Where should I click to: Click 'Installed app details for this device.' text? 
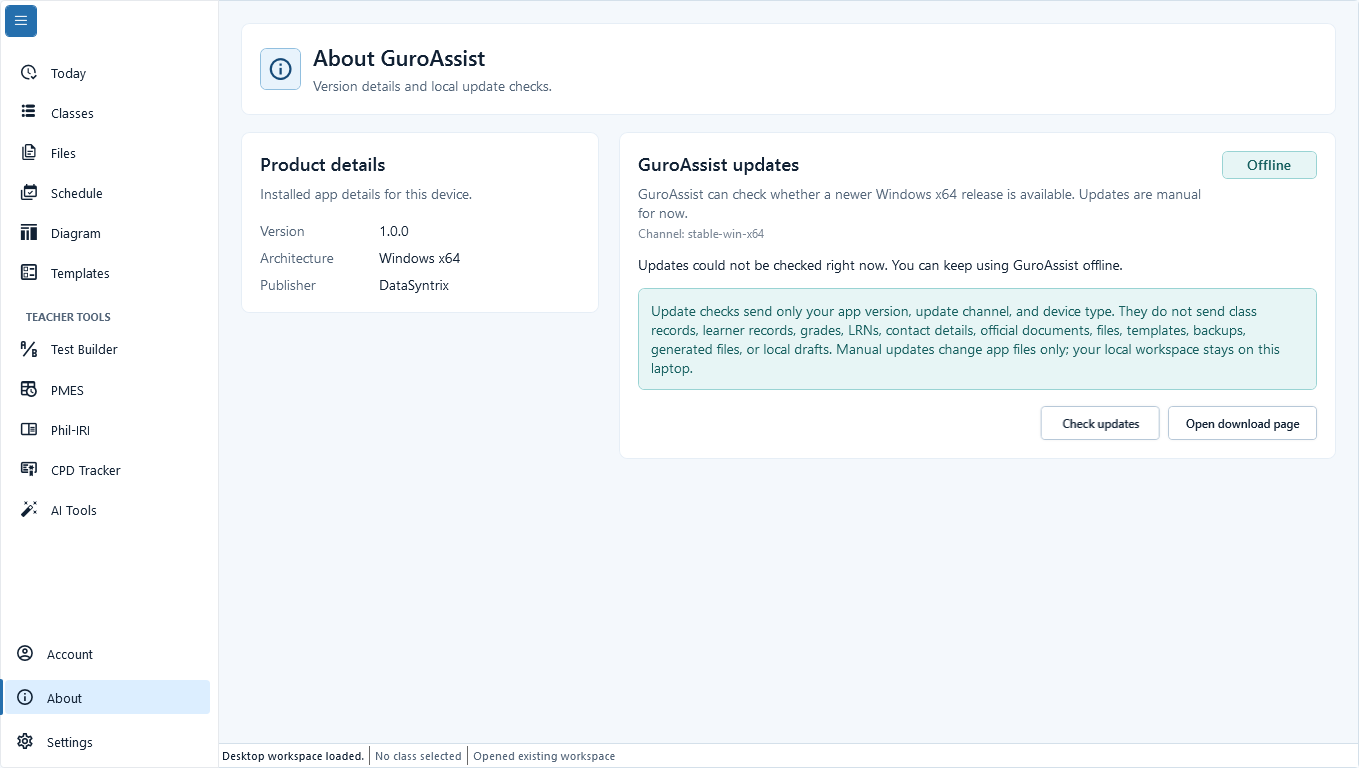(366, 194)
